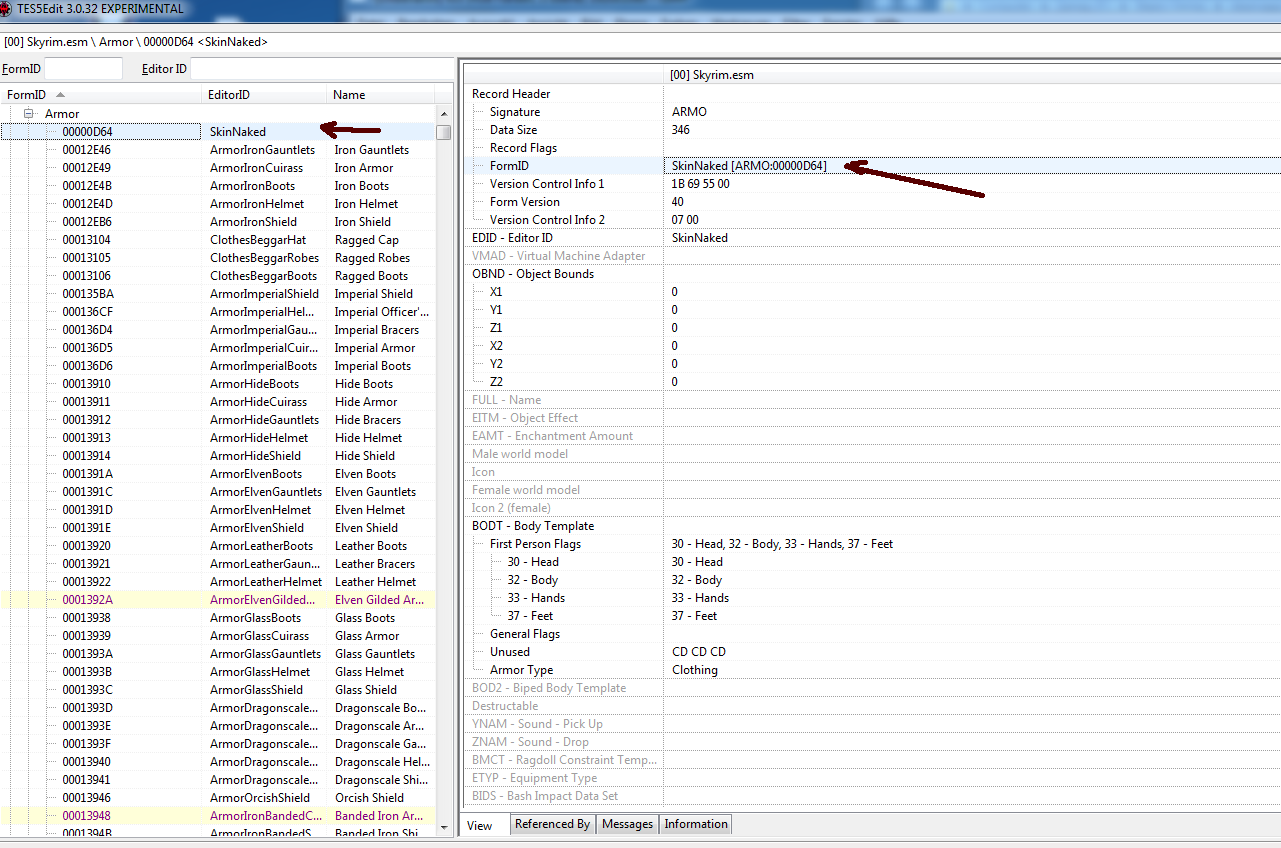1281x848 pixels.
Task: Select the 33 - Hands flag row
Action: 872,598
